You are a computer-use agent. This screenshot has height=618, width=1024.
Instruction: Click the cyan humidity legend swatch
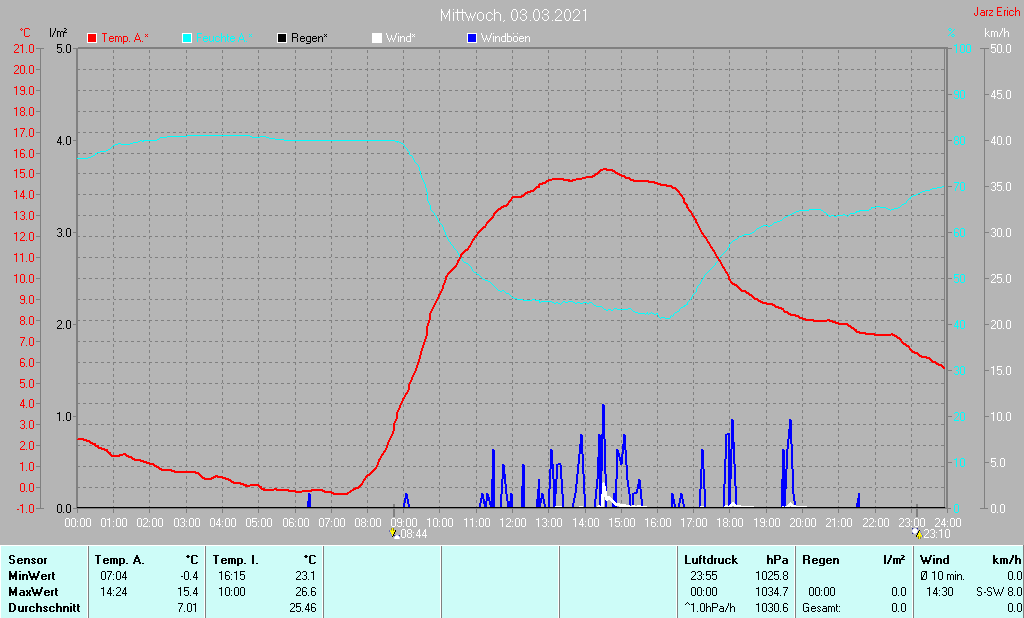point(188,38)
